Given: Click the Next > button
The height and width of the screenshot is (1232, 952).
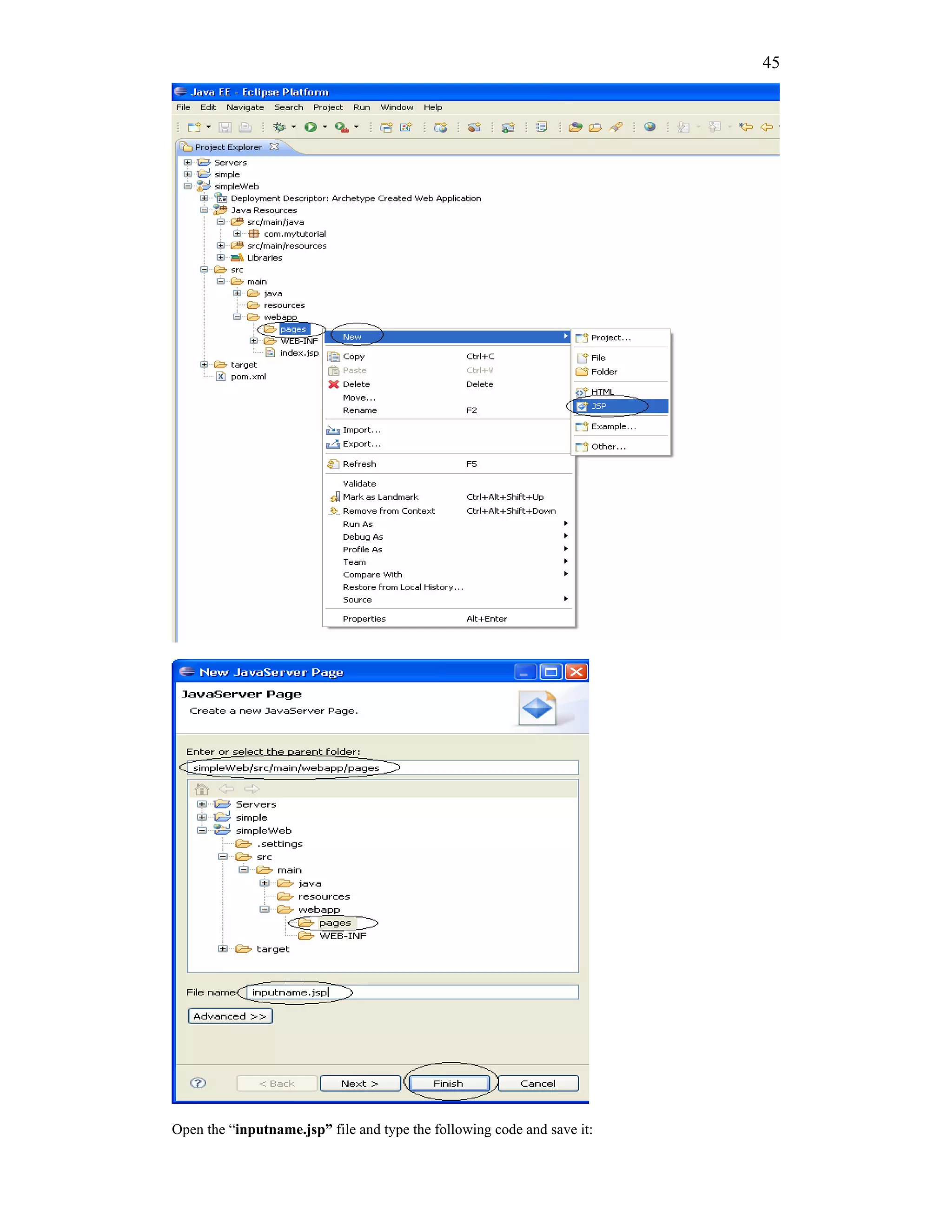Looking at the screenshot, I should 360,1084.
